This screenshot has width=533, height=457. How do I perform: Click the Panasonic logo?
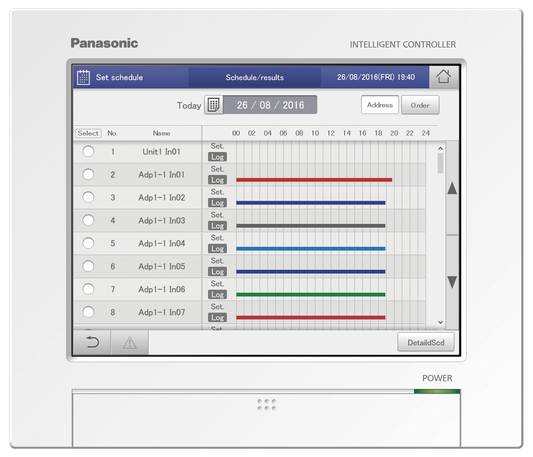point(104,43)
